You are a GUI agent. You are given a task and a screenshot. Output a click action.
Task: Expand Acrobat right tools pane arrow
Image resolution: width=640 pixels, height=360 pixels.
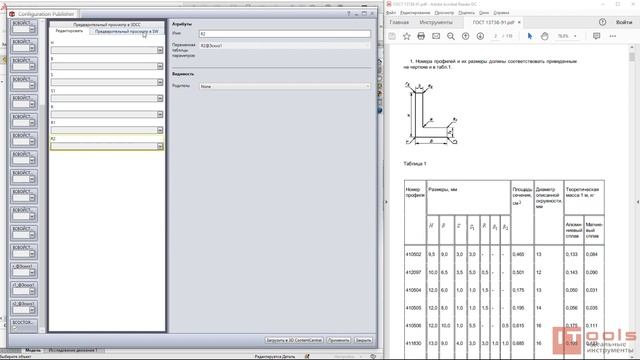click(x=638, y=202)
